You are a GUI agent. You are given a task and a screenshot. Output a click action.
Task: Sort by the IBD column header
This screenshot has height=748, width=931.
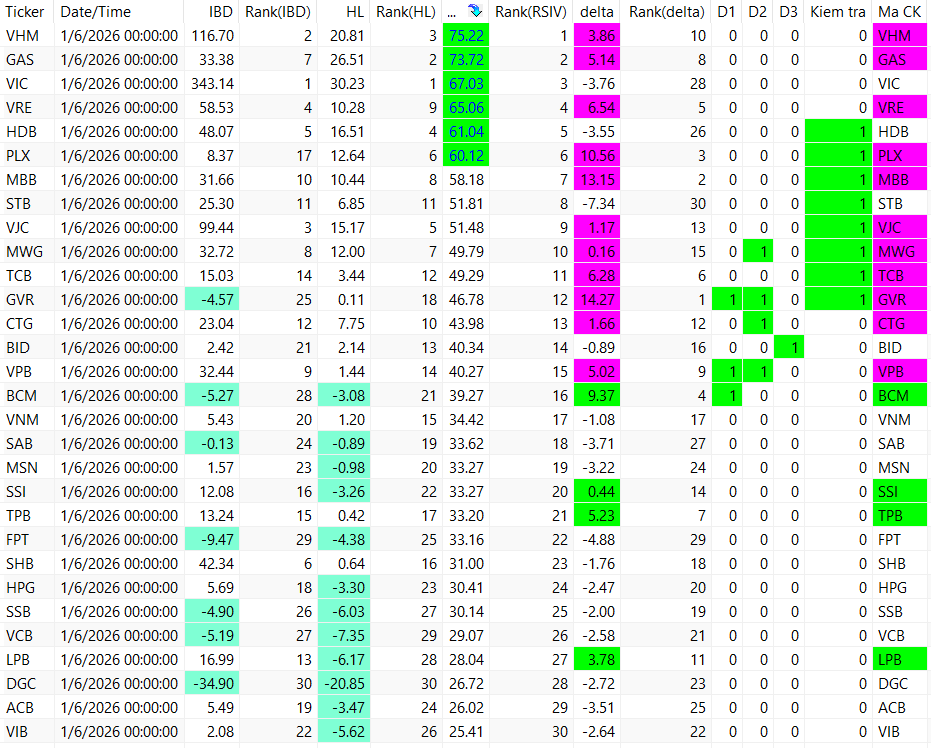pos(212,12)
